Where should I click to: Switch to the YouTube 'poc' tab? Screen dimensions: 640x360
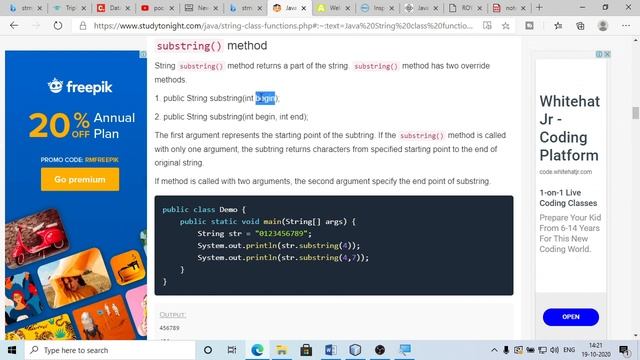[157, 8]
